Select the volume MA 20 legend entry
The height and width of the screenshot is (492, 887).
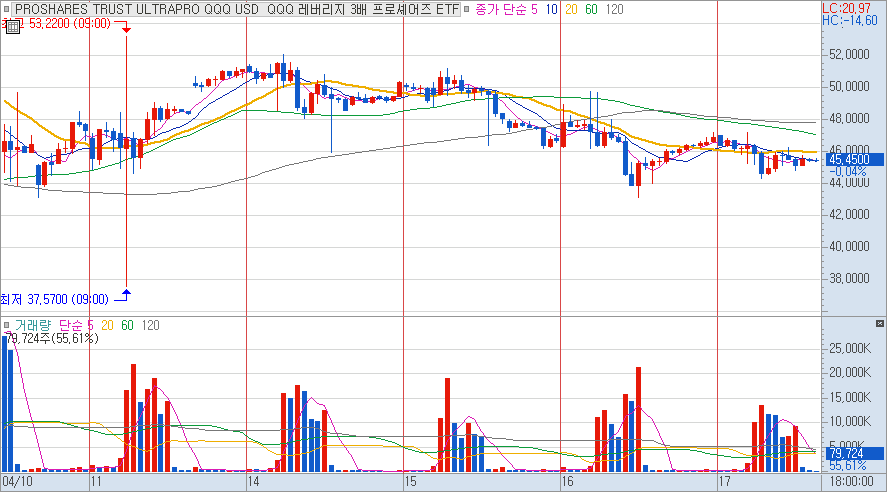pyautogui.click(x=107, y=325)
